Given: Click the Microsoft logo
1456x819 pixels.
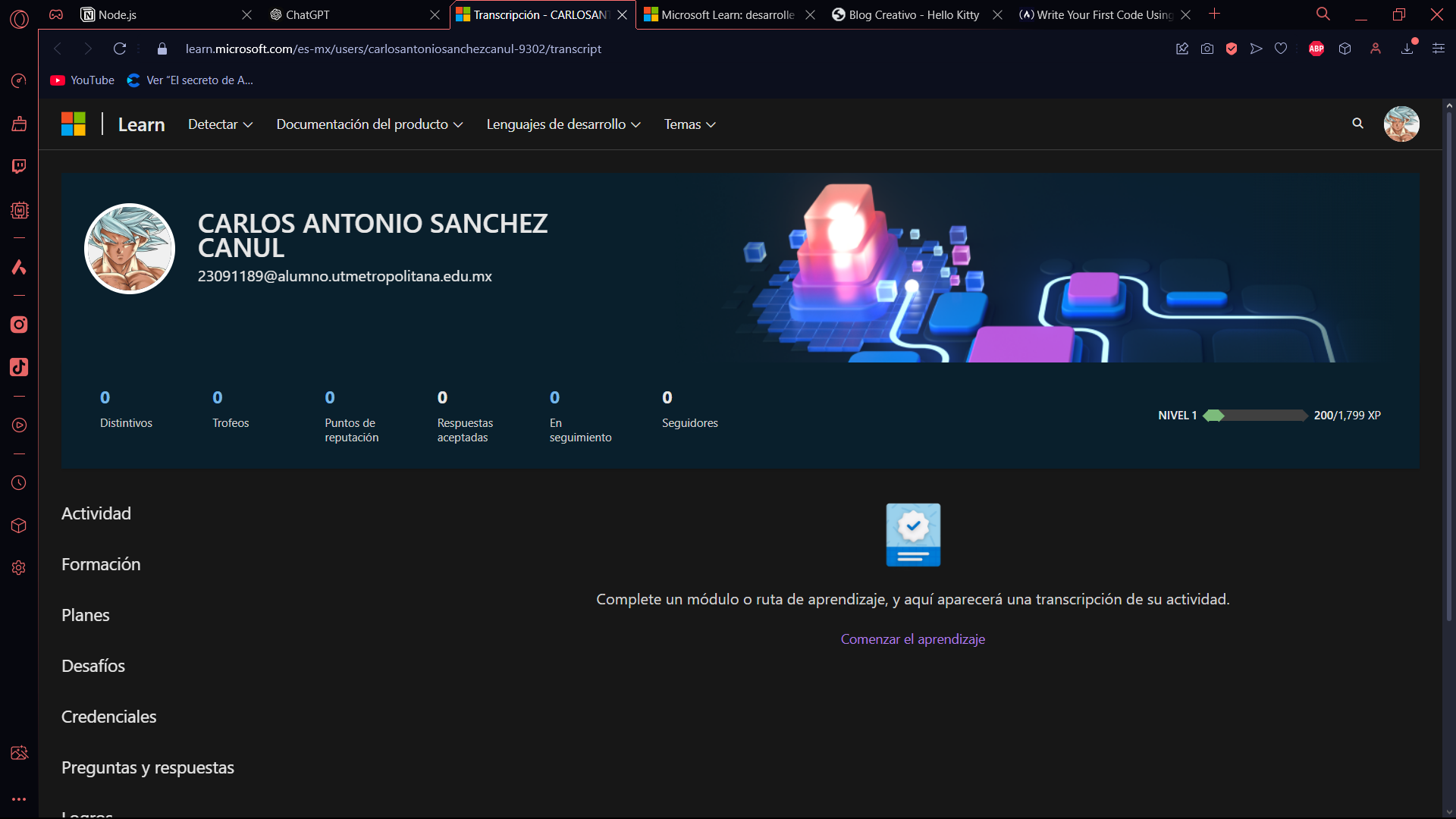Looking at the screenshot, I should coord(74,124).
